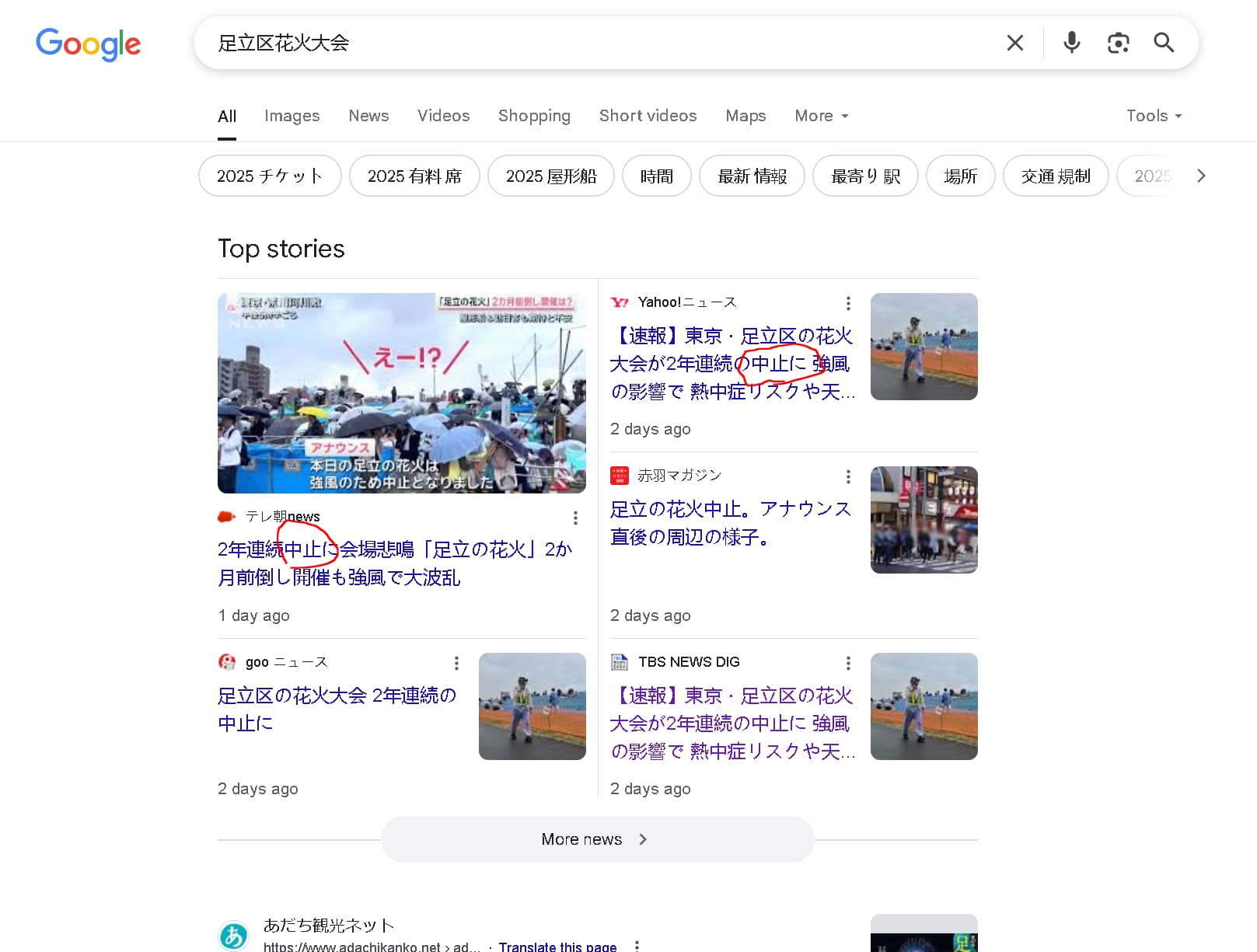Select the 時間 filter chip
Screen dimensions: 1257x952
coord(657,176)
